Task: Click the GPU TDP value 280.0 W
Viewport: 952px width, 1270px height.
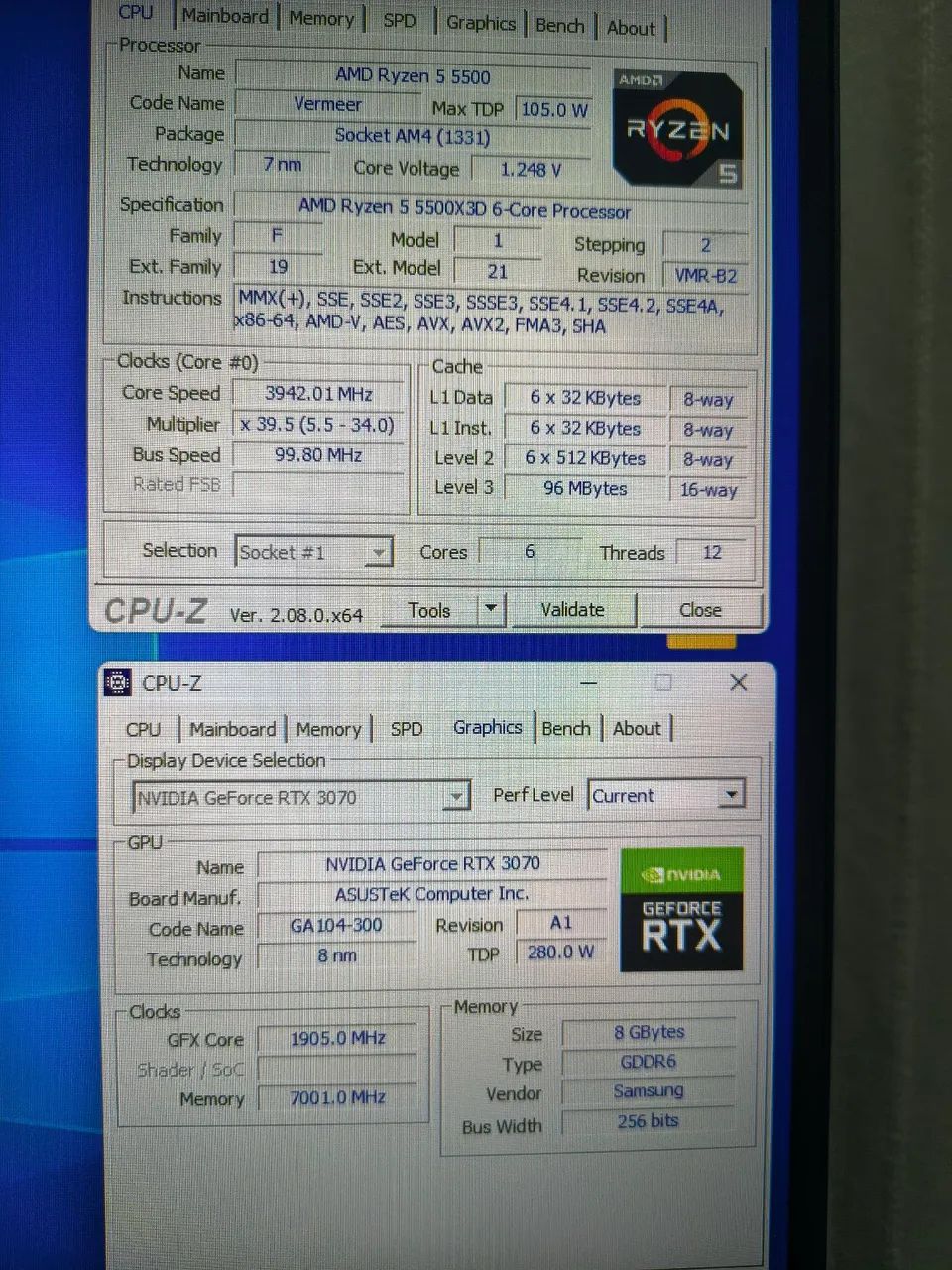Action: (x=560, y=952)
